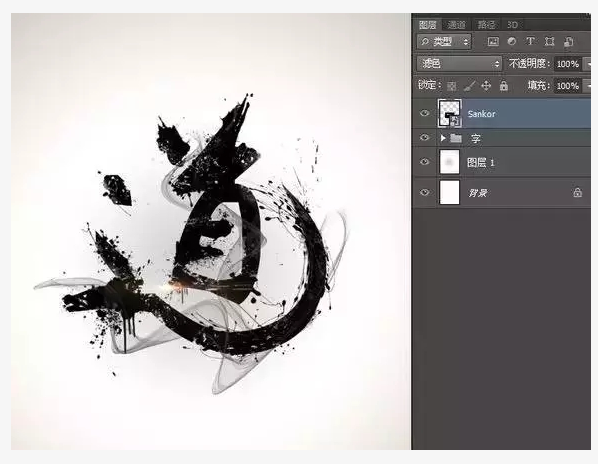The image size is (598, 464).
Task: Open the 滤色 blend mode dropdown
Action: pos(459,64)
